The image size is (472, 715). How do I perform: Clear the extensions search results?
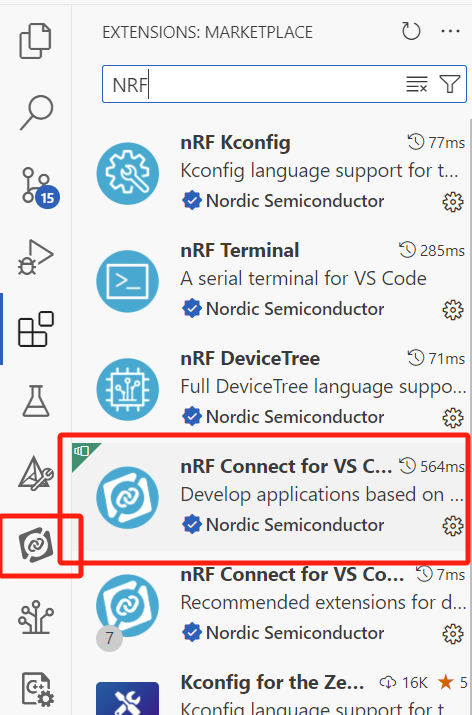(x=416, y=84)
